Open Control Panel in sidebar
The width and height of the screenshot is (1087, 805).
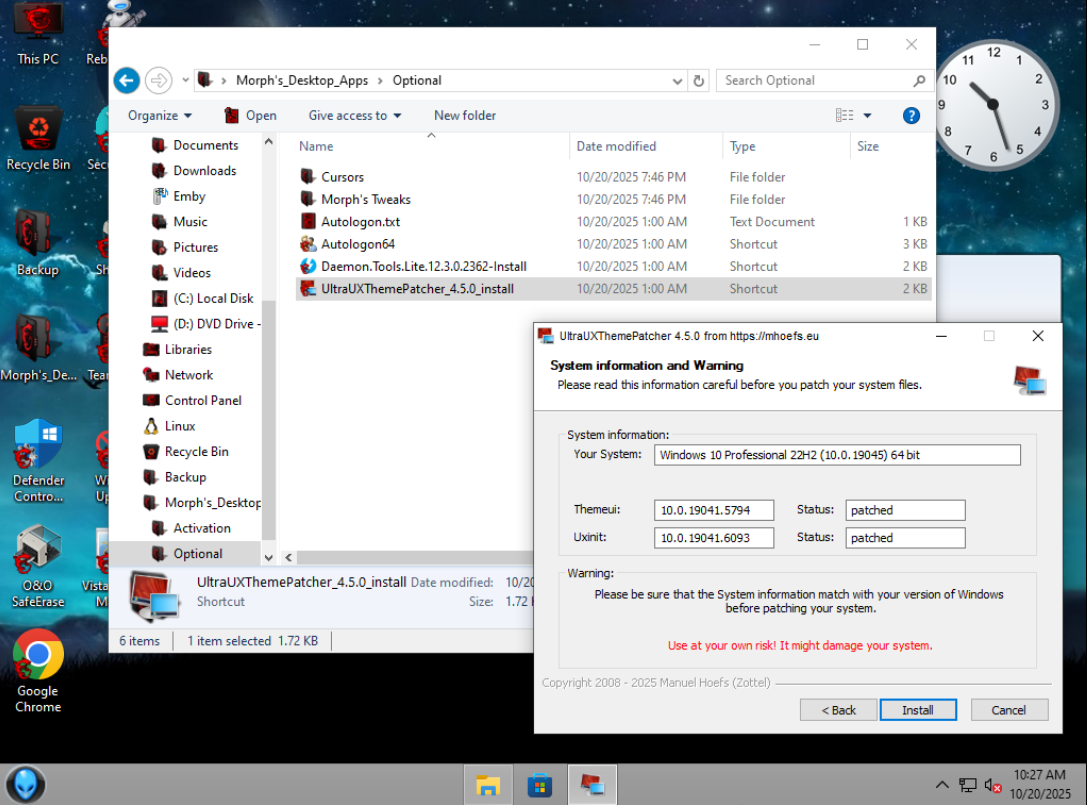[x=202, y=401]
